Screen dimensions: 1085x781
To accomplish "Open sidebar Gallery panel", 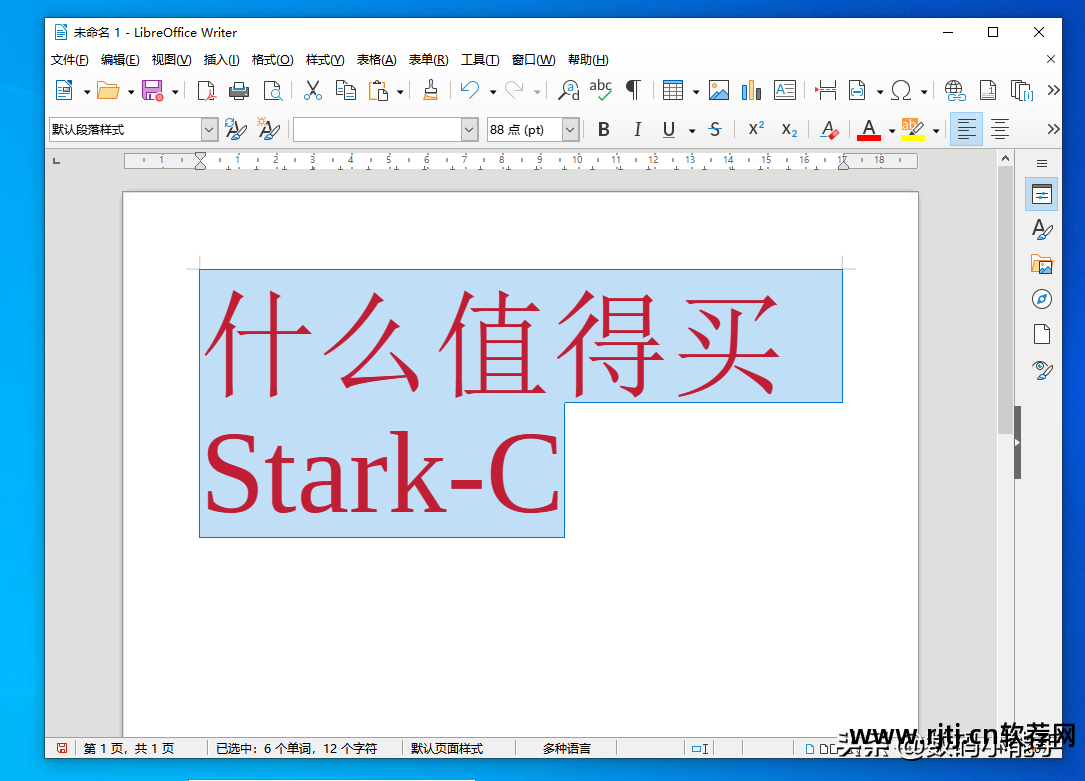I will click(x=1041, y=264).
